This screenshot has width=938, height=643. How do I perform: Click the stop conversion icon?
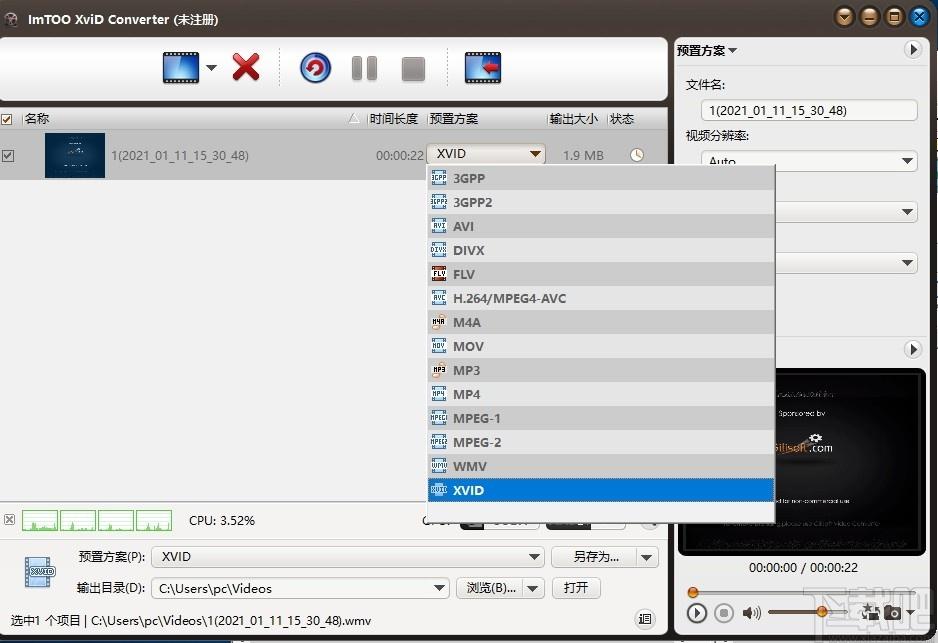[x=413, y=68]
